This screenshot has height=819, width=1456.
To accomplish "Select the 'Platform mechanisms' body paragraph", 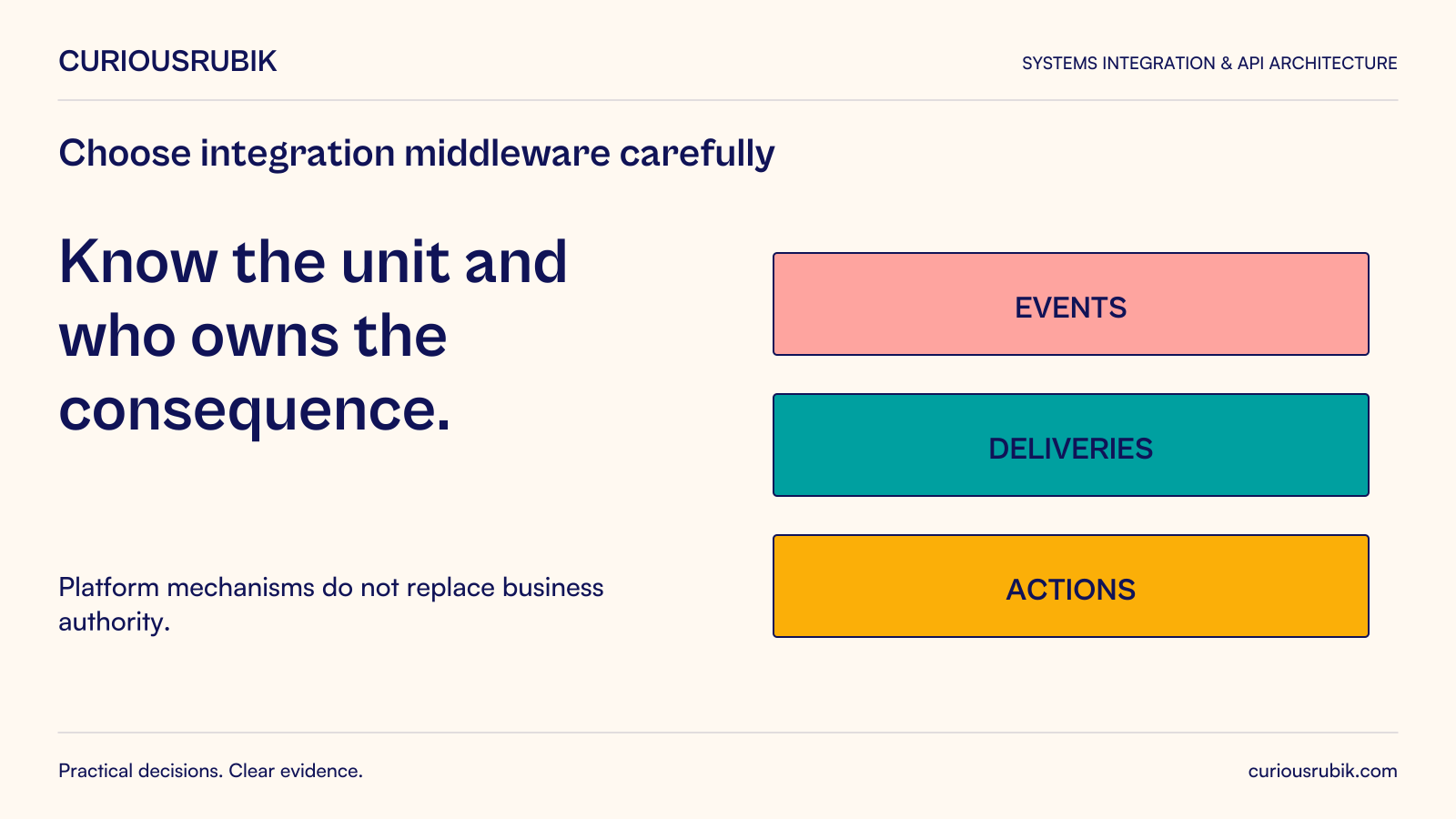I will coord(331,604).
